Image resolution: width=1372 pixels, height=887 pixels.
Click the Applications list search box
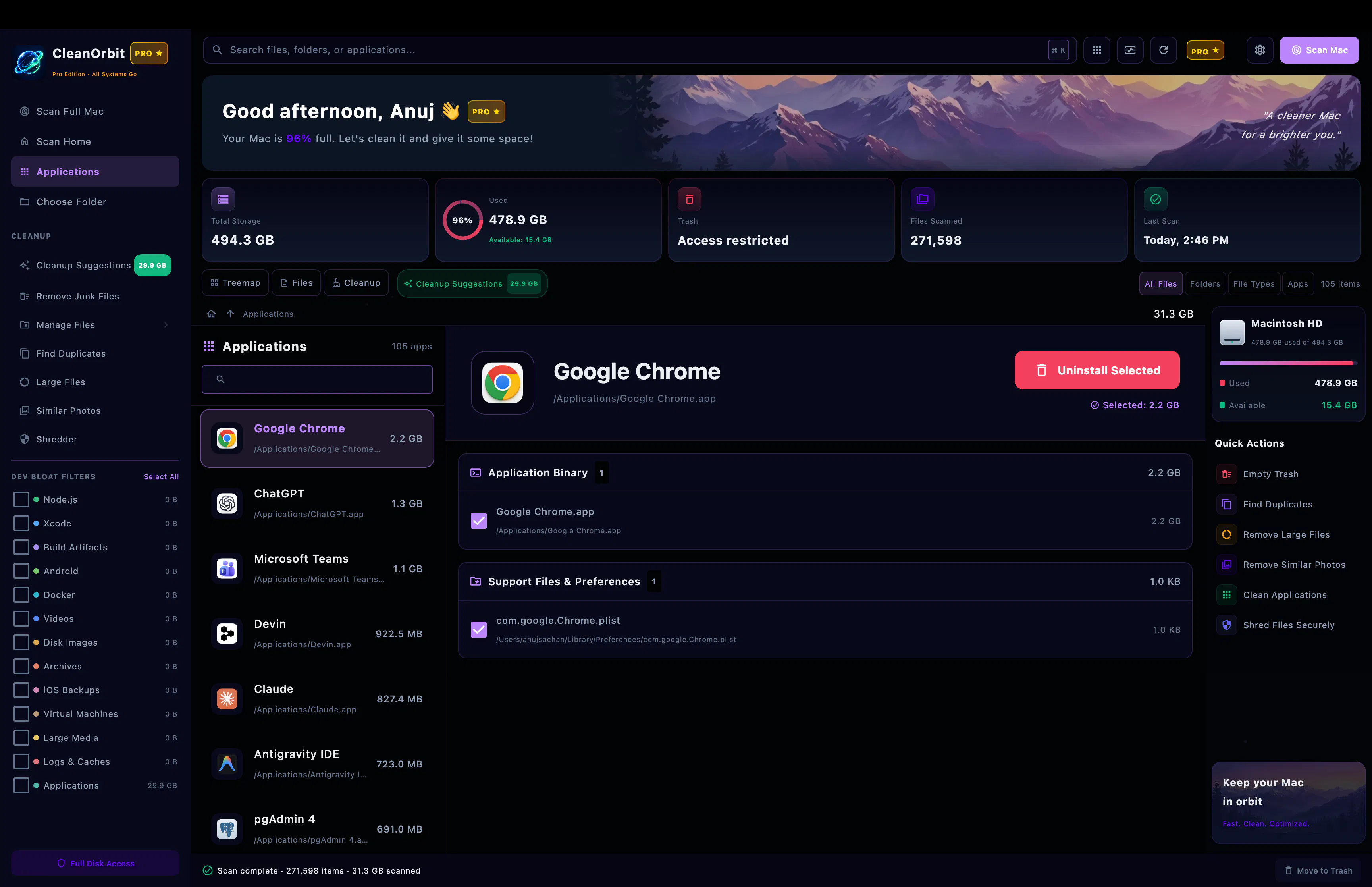(x=317, y=380)
